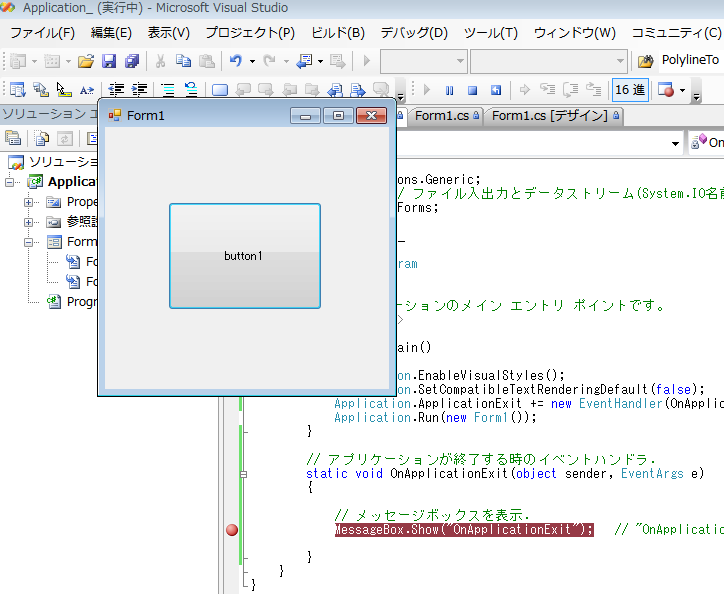
Task: Open the プロジェクト(P) menu
Action: pos(250,33)
